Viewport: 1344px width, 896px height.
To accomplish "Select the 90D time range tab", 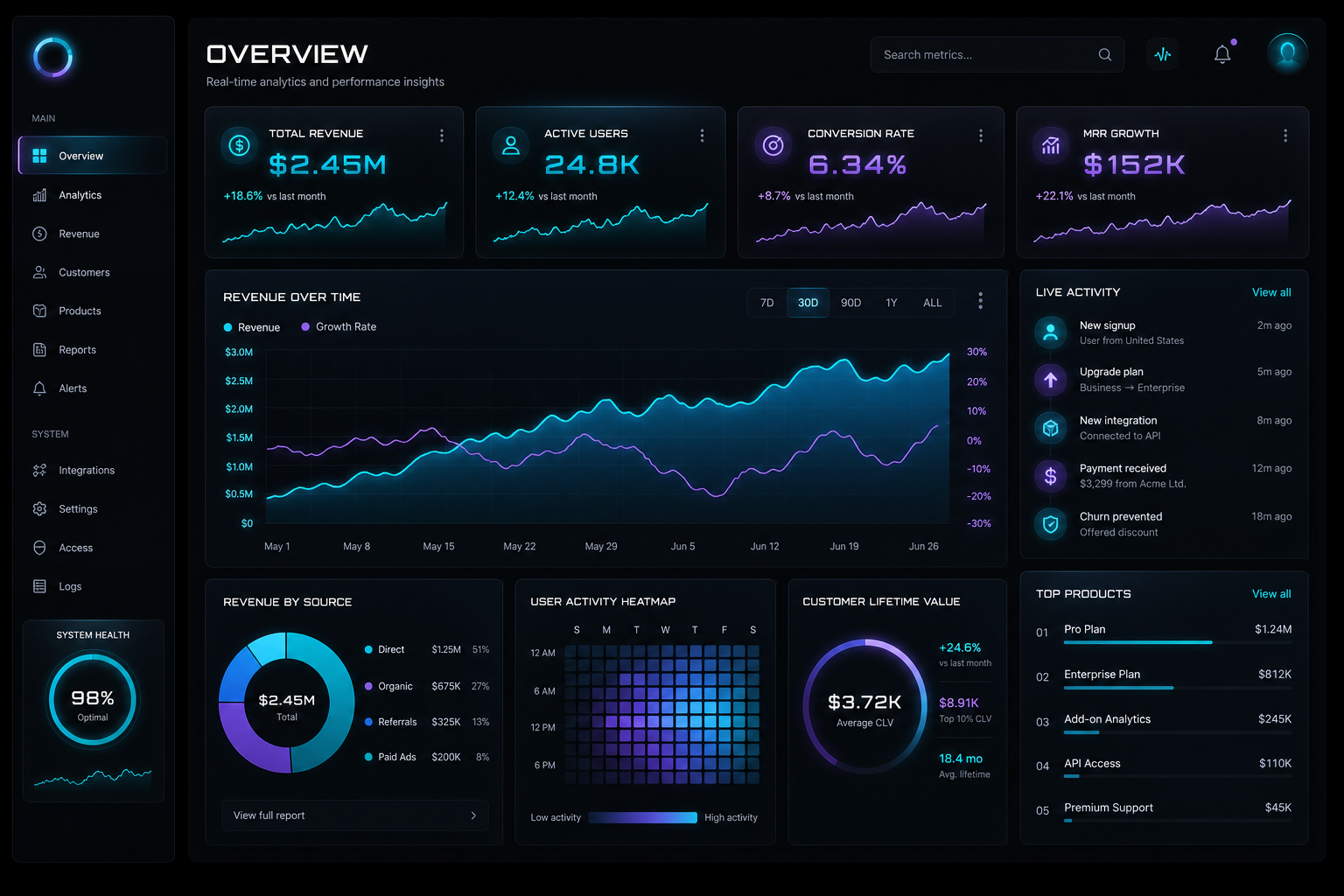I will [x=850, y=303].
